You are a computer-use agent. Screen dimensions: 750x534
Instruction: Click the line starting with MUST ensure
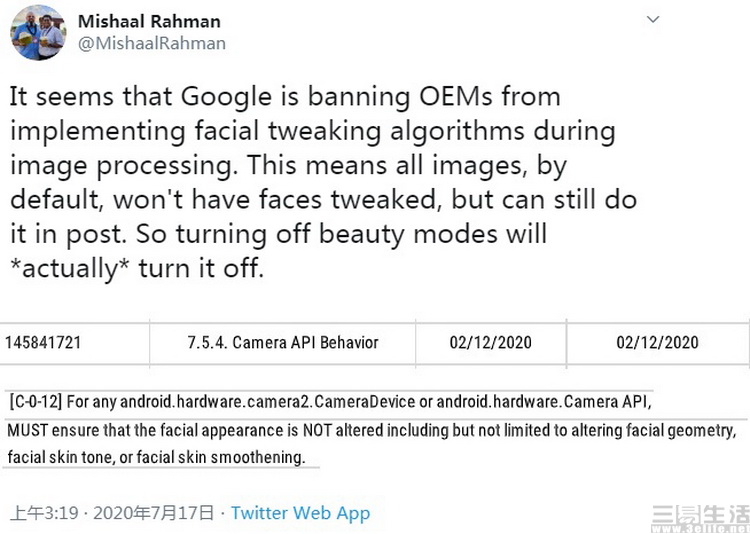point(370,430)
